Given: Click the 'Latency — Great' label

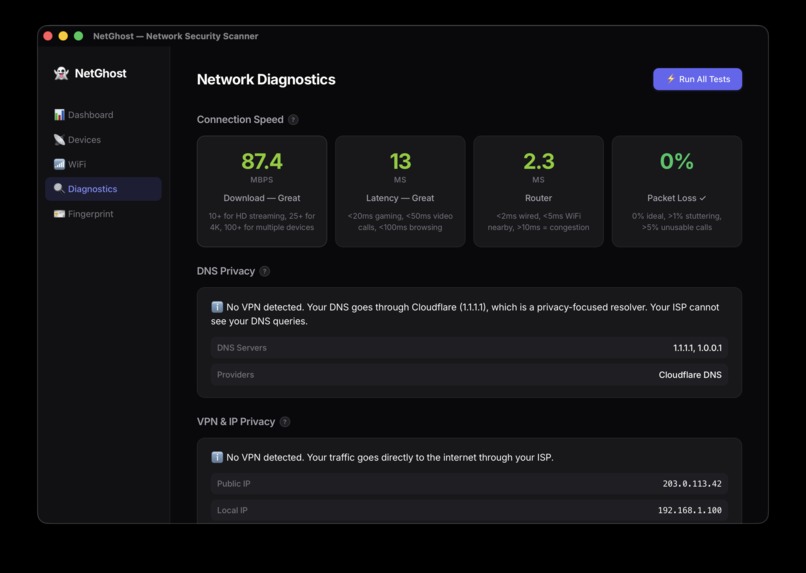Looking at the screenshot, I should click(400, 198).
